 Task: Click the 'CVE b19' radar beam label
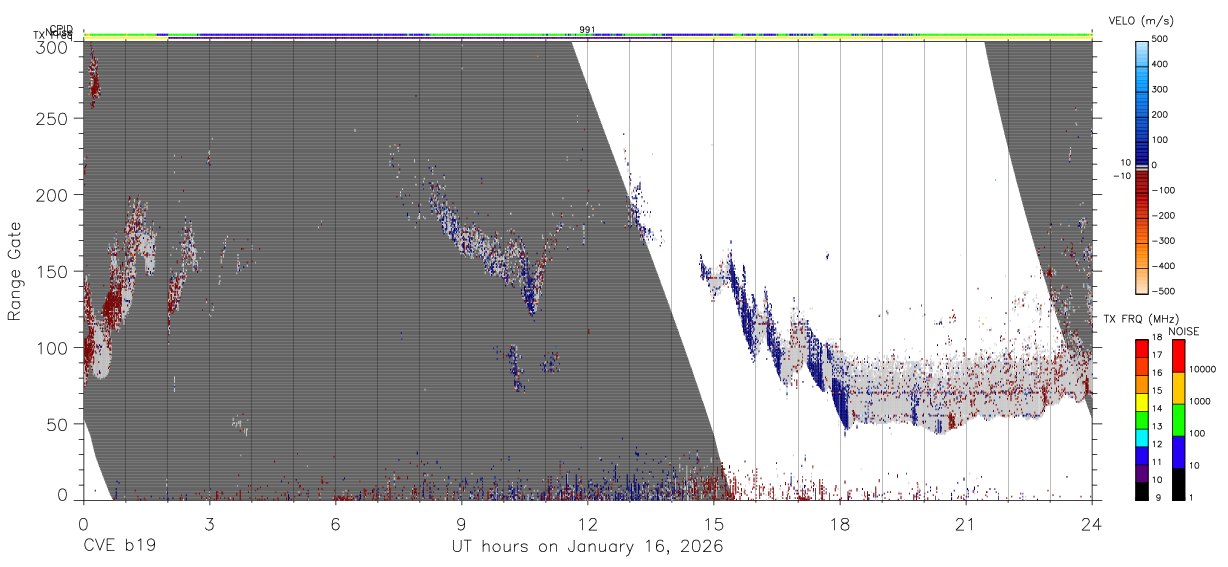point(118,547)
